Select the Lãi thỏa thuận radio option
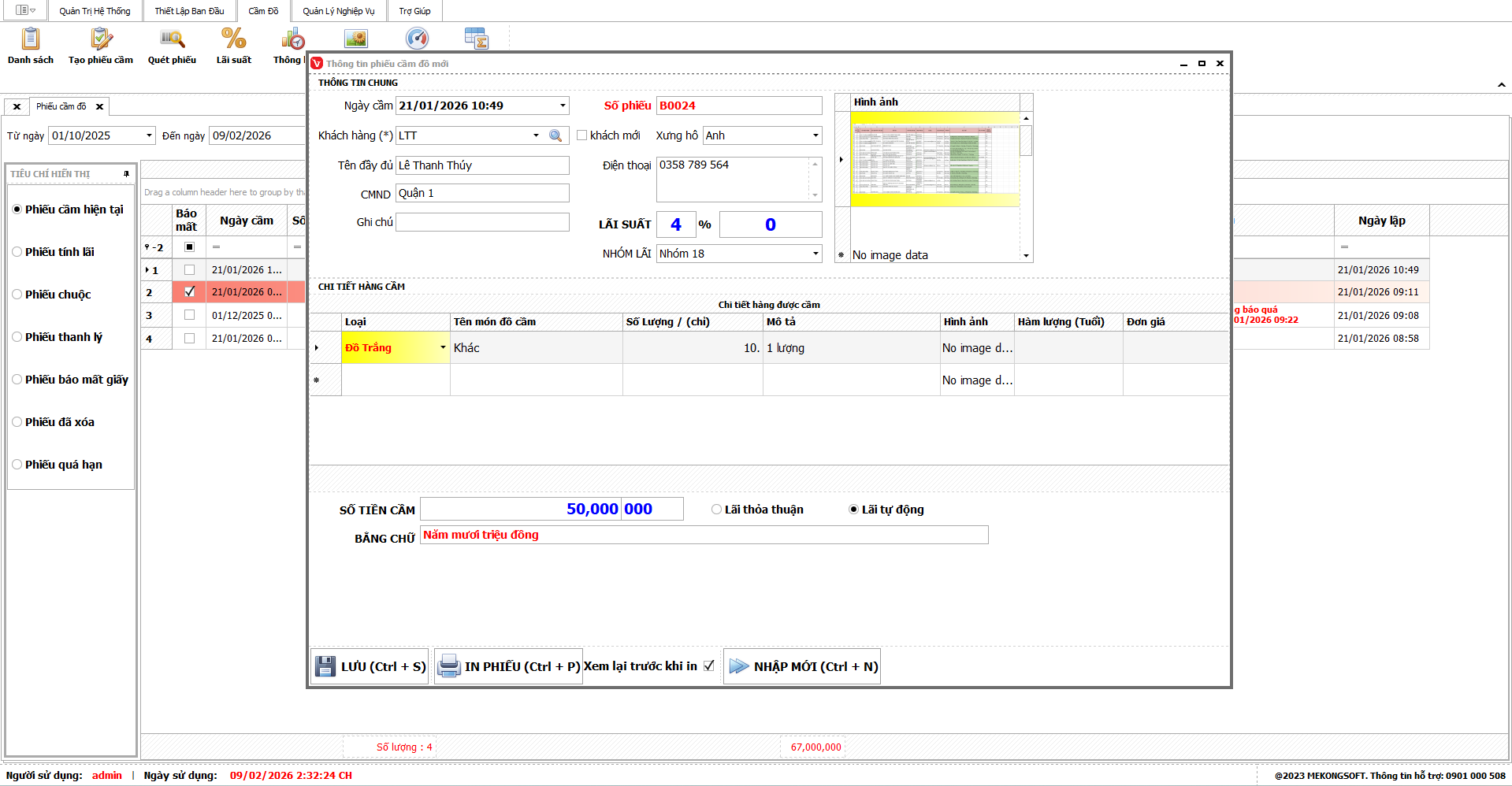 click(x=716, y=510)
